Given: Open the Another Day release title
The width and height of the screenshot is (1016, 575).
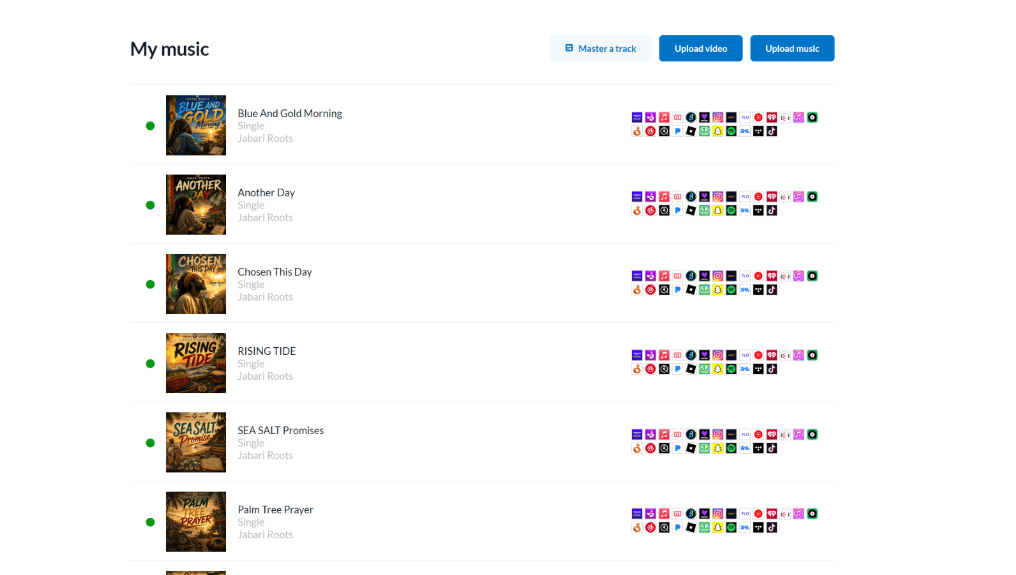Looking at the screenshot, I should 266,193.
